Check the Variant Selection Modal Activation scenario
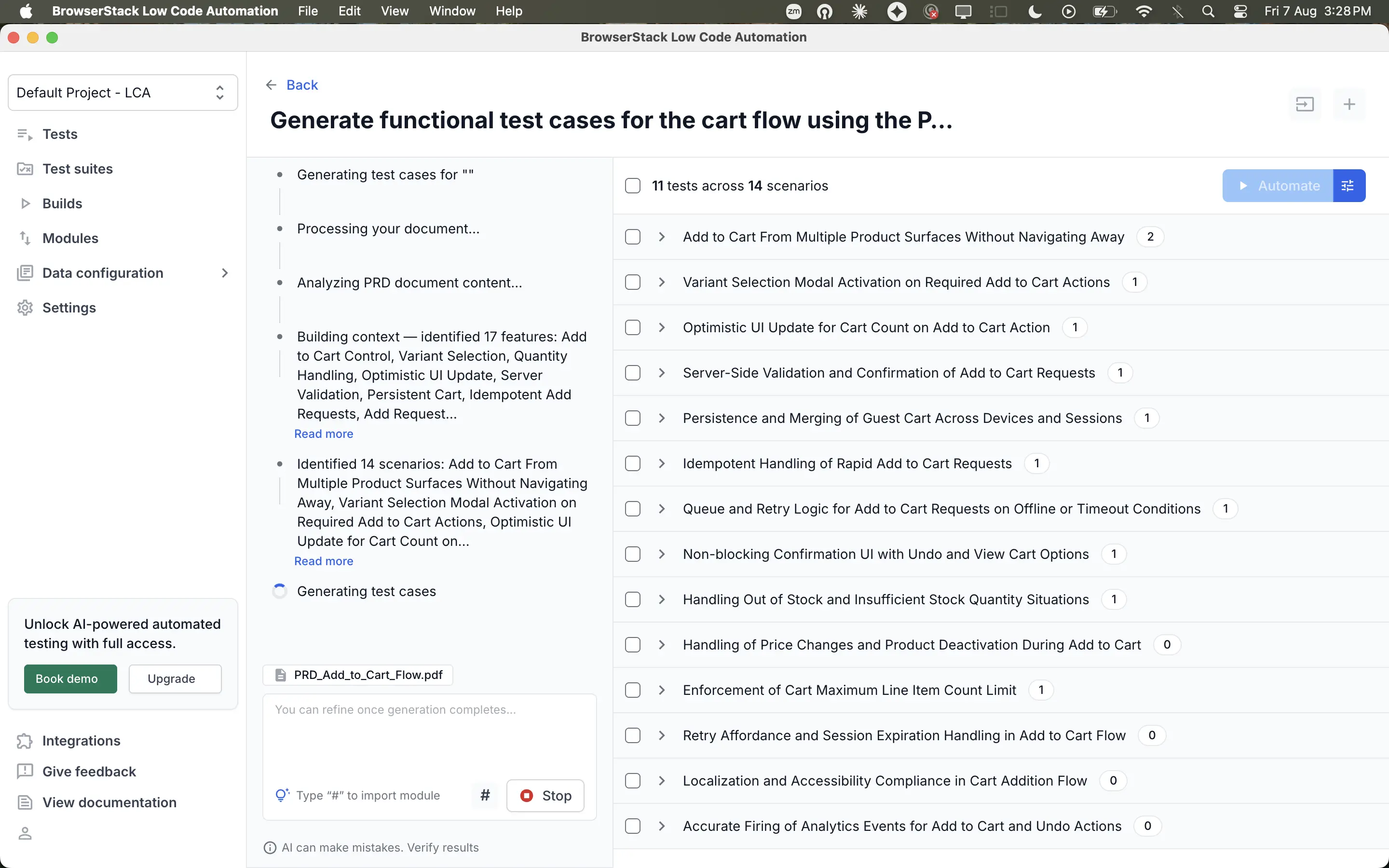Viewport: 1389px width, 868px height. tap(632, 283)
